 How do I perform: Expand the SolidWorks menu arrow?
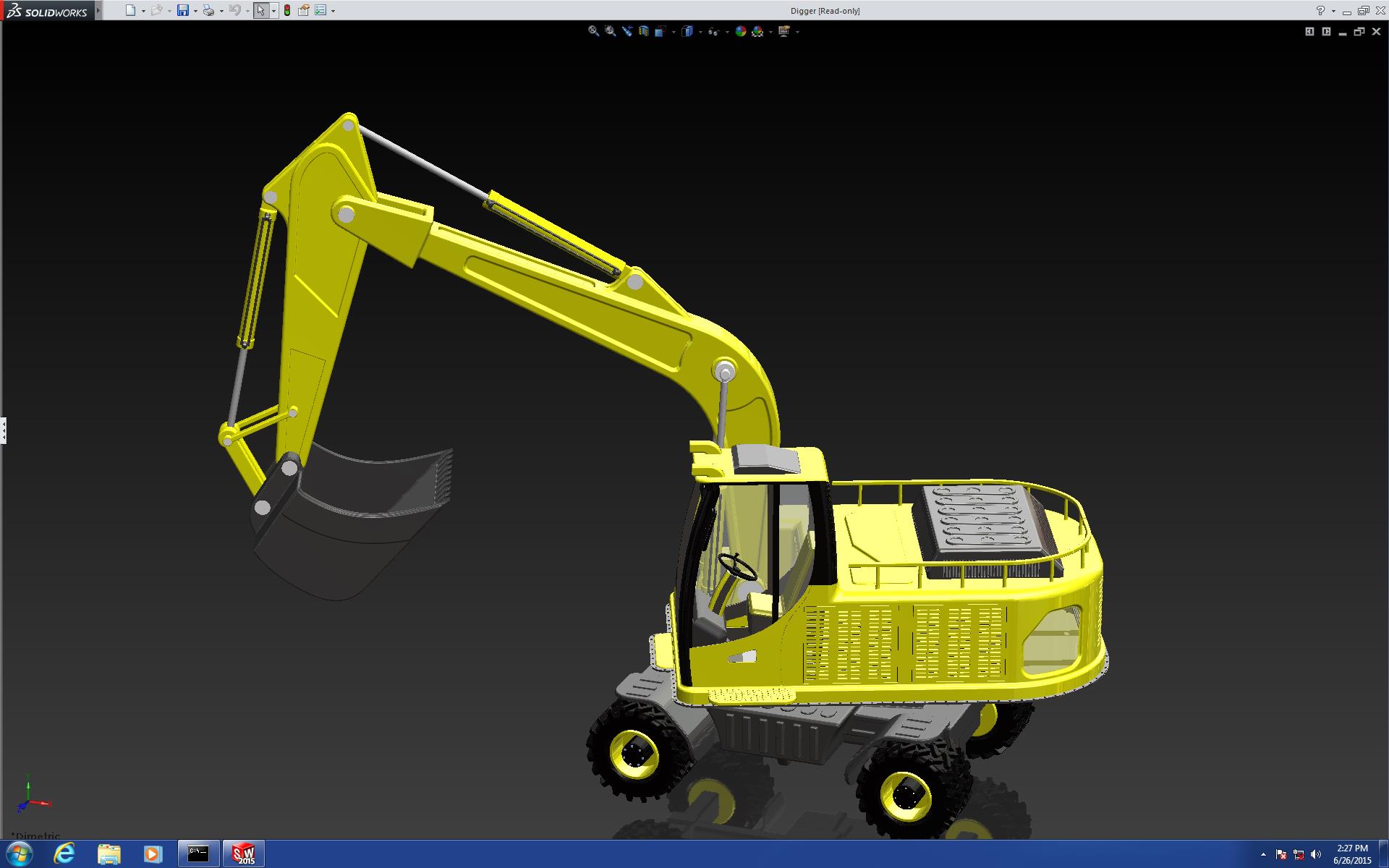(x=98, y=10)
